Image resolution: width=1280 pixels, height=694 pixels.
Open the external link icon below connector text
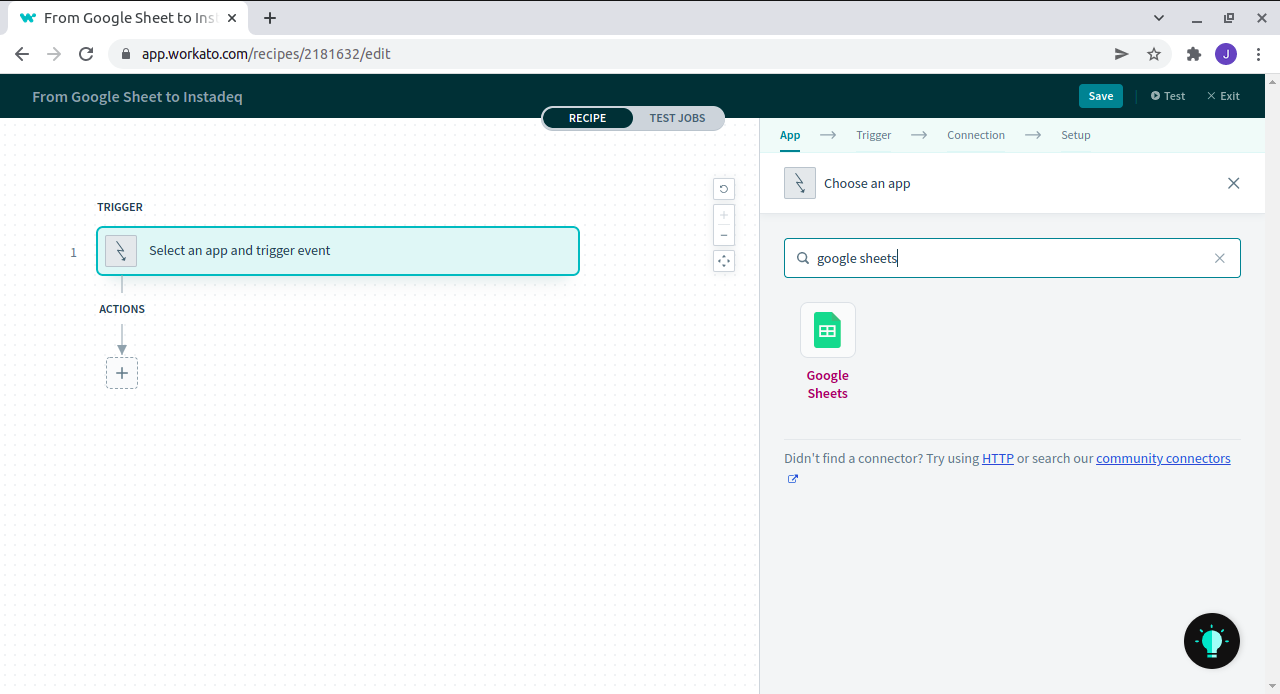[x=793, y=479]
